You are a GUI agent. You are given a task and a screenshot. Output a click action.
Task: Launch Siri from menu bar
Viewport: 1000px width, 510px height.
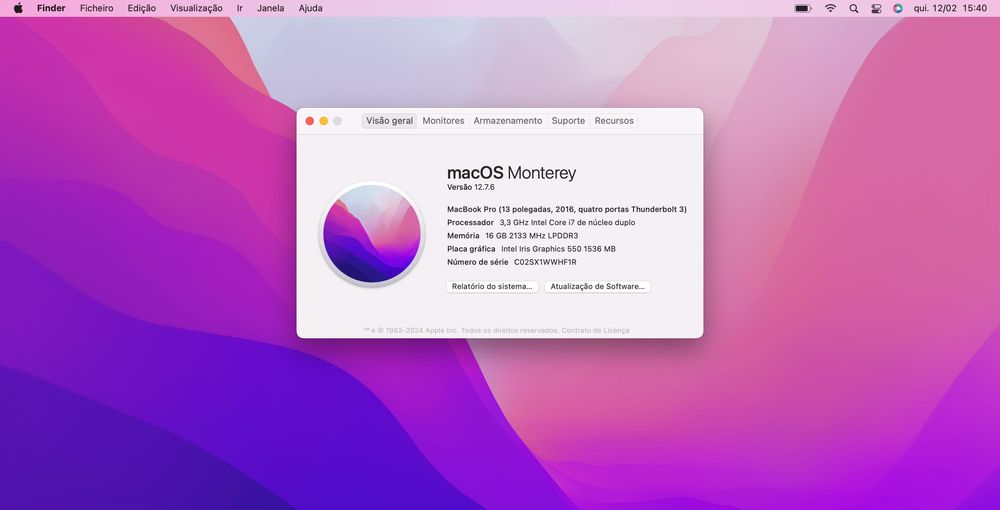(x=898, y=8)
